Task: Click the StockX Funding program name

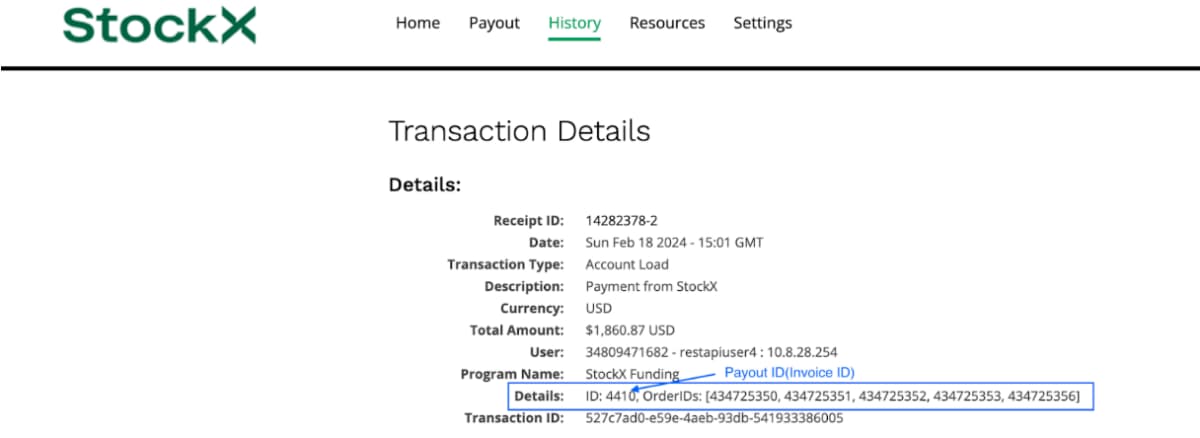Action: pyautogui.click(x=632, y=374)
